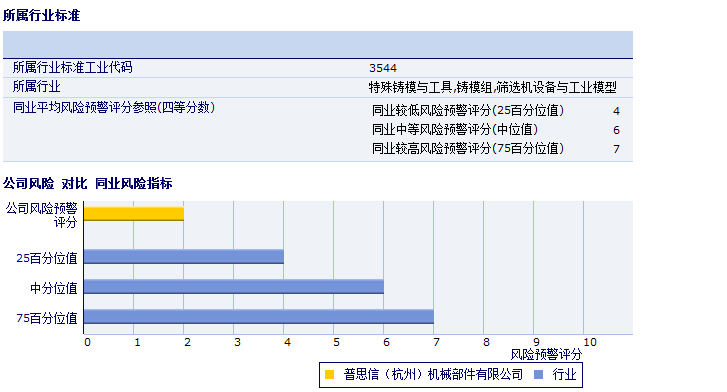The width and height of the screenshot is (727, 392).
Task: Click the 公司风险 对比 同业风险指标 heading
Action: [x=88, y=184]
